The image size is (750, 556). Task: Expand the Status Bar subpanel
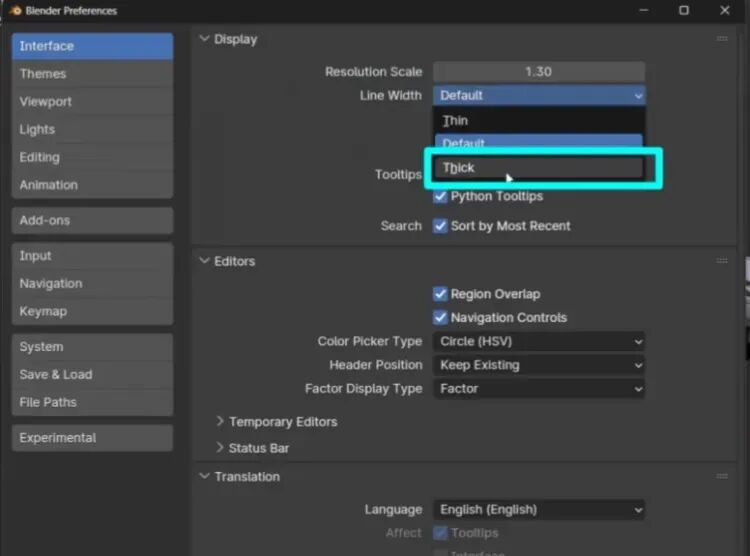220,447
